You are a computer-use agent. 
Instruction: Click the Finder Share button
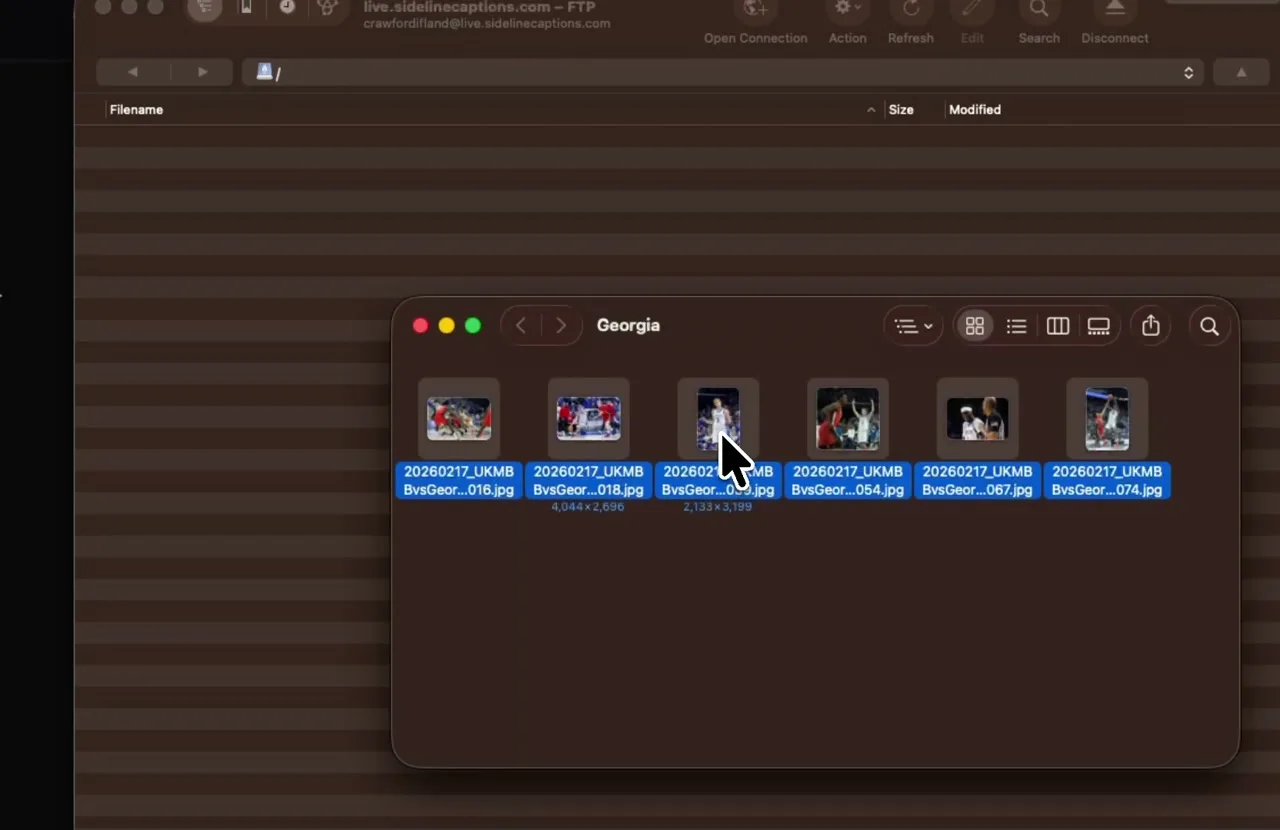tap(1151, 326)
